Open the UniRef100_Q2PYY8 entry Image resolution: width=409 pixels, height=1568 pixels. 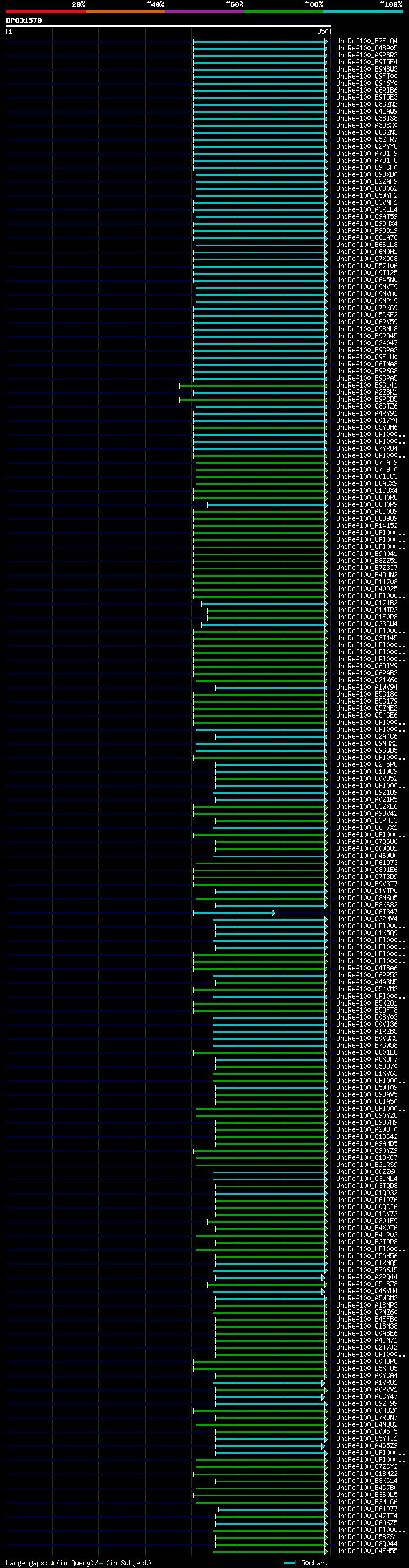367,146
